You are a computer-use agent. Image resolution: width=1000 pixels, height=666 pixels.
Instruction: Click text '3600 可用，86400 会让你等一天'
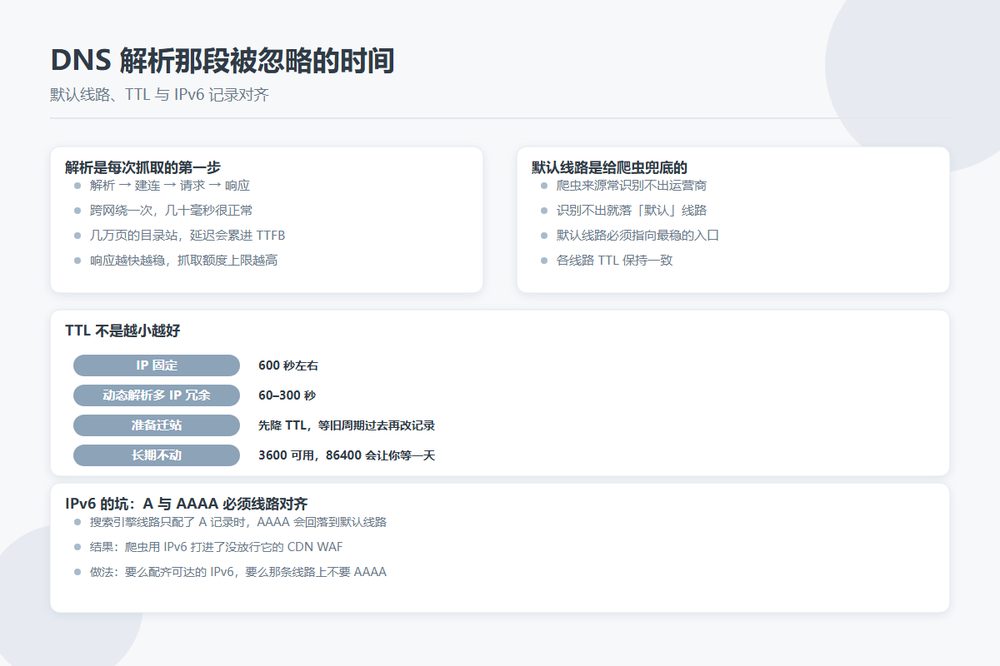point(346,455)
